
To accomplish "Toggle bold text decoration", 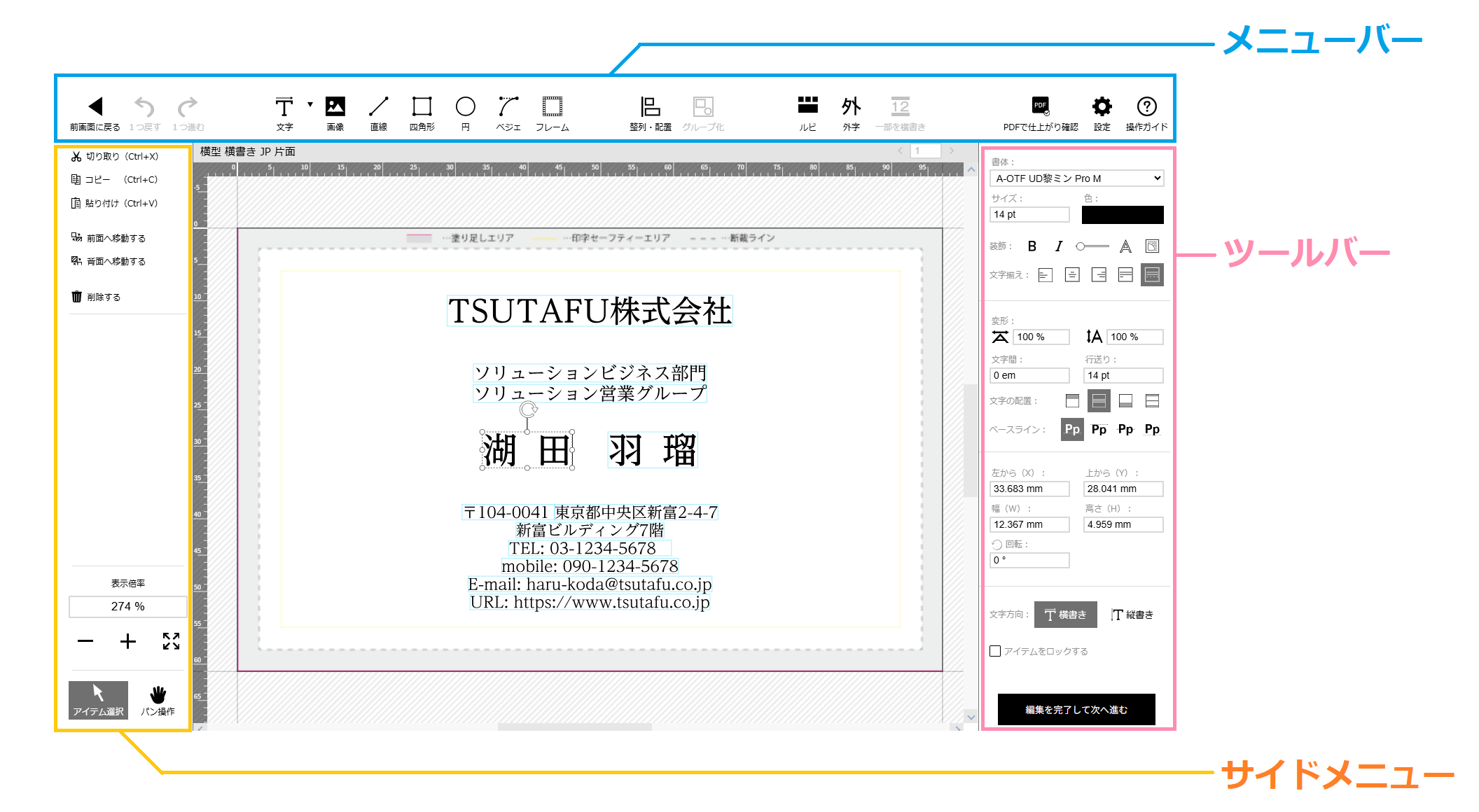I will tap(1032, 246).
